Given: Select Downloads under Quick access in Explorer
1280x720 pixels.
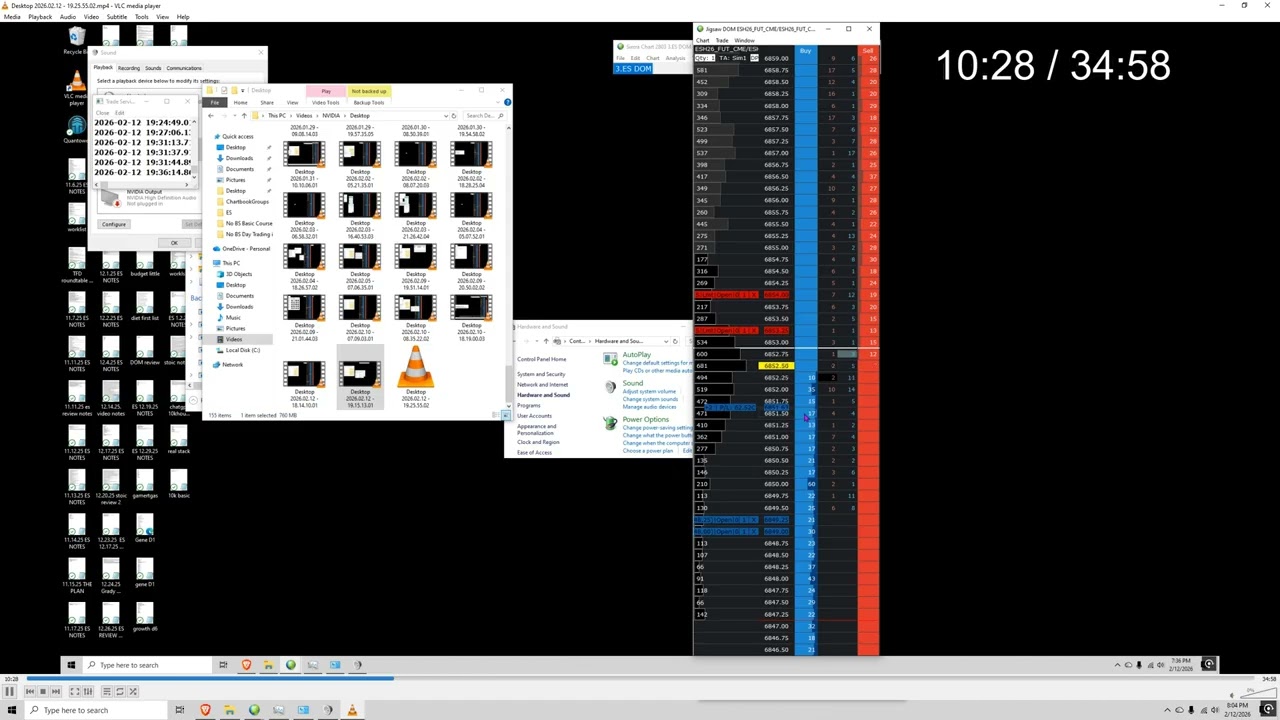Looking at the screenshot, I should [x=239, y=158].
